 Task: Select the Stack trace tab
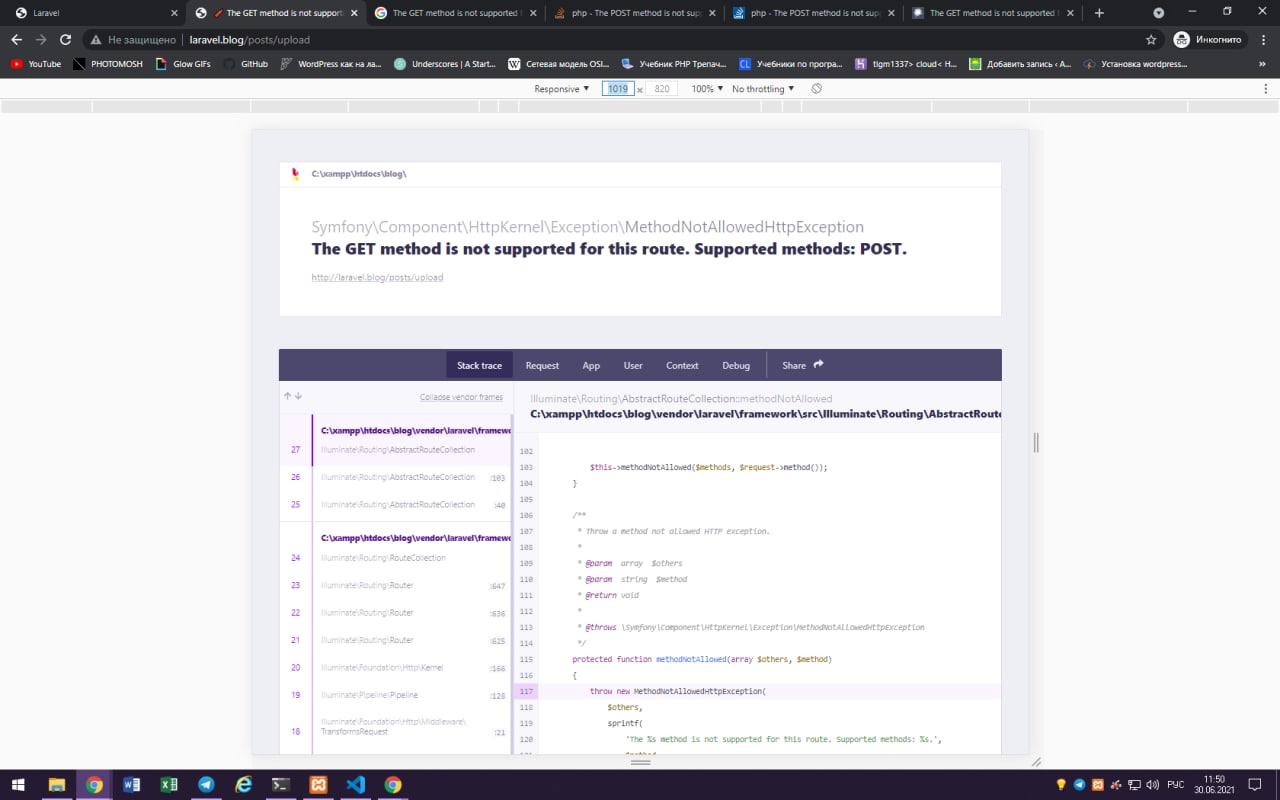click(479, 365)
